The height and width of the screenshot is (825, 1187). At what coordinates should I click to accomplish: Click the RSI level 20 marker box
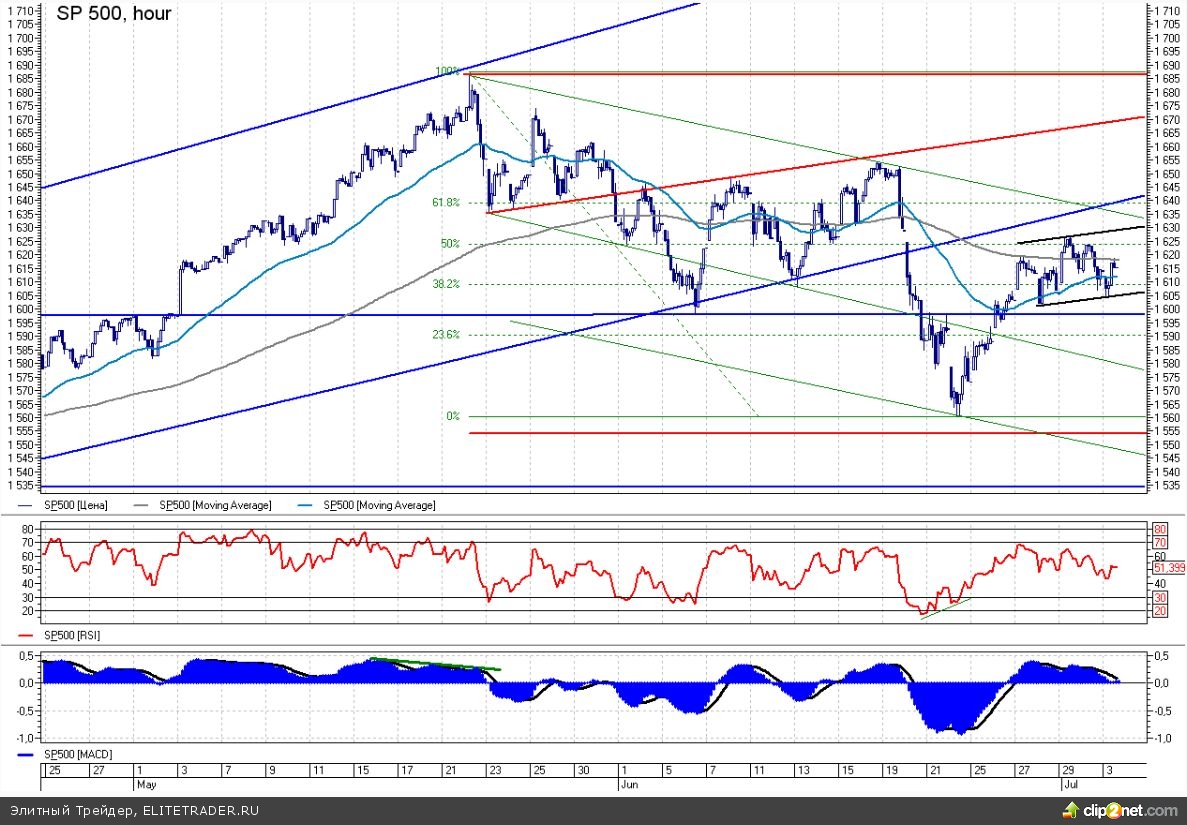(x=1160, y=610)
